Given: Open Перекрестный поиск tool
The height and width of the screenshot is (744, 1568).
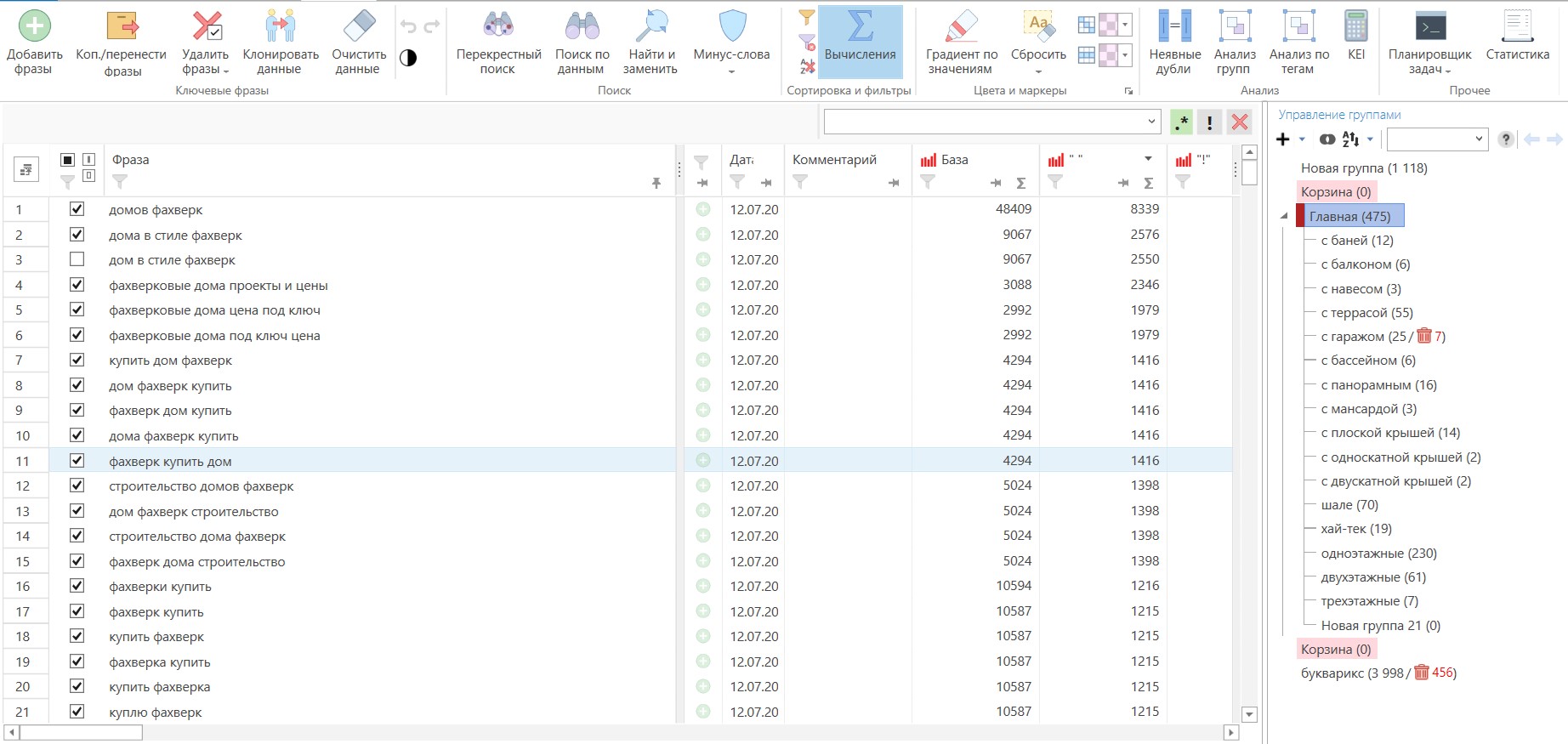Looking at the screenshot, I should tap(498, 27).
